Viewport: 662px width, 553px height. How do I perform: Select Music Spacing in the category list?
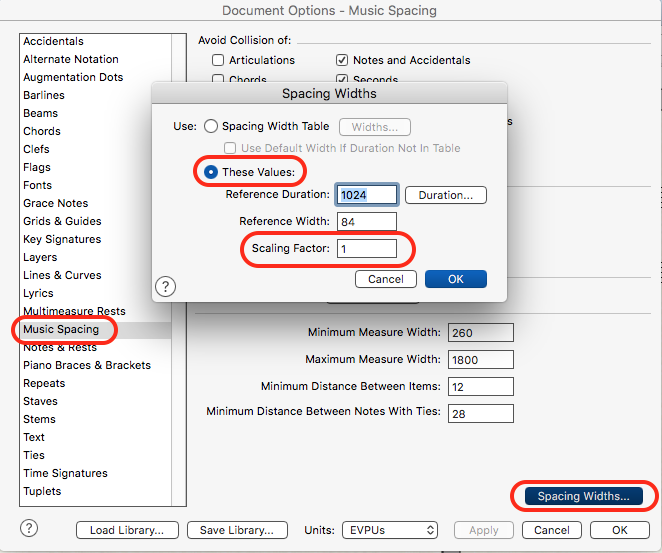pyautogui.click(x=61, y=329)
